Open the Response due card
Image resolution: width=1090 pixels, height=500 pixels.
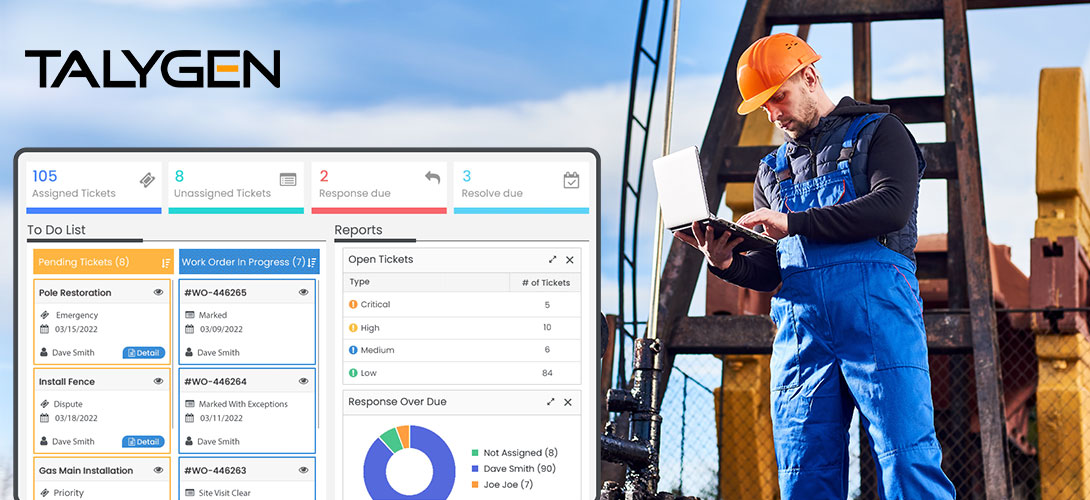pyautogui.click(x=379, y=187)
